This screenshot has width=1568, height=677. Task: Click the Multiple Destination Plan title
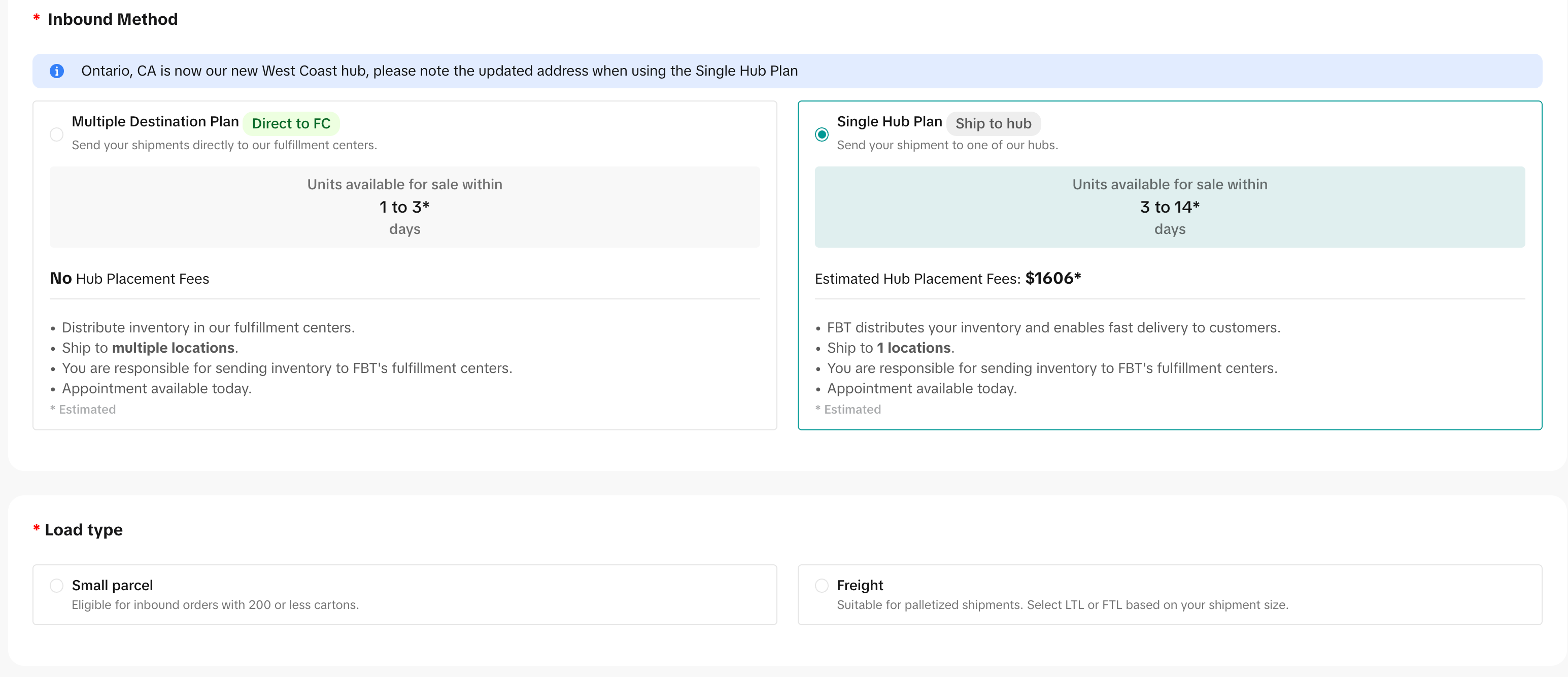(155, 122)
